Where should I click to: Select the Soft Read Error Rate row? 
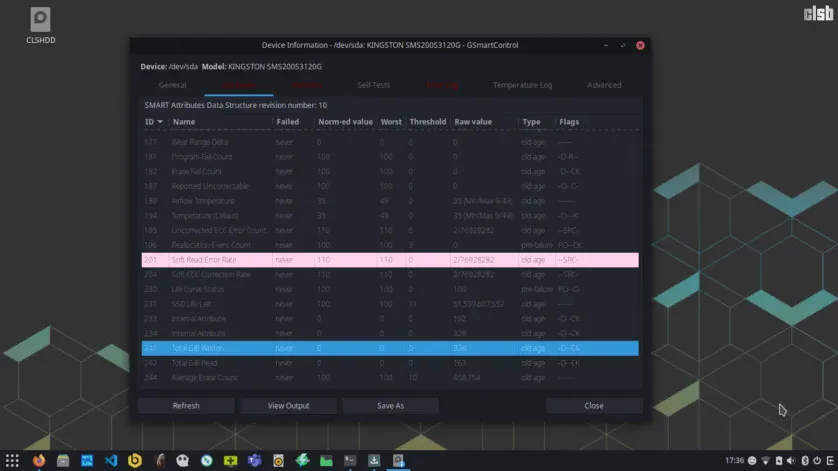coord(390,260)
